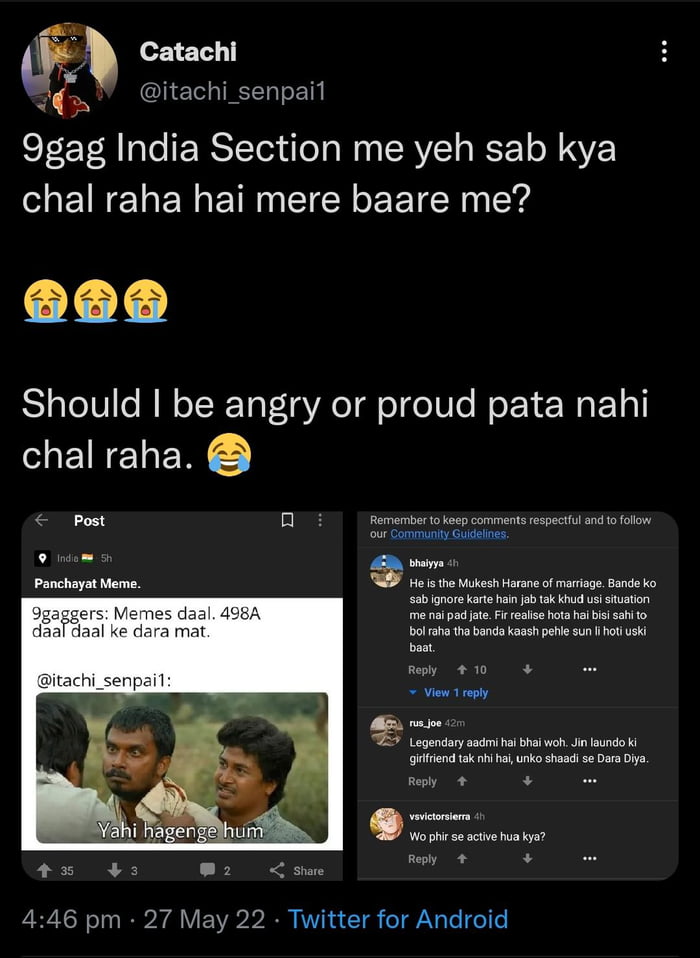Image resolution: width=700 pixels, height=958 pixels.
Task: Open overflow menu on bhaiyya's comment
Action: coord(589,669)
